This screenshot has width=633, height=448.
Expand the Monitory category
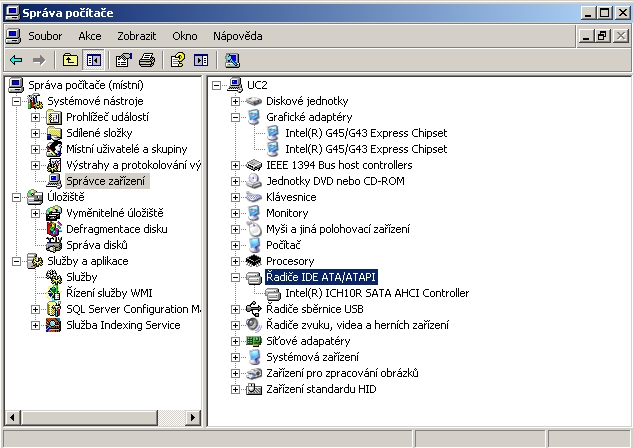(x=235, y=213)
